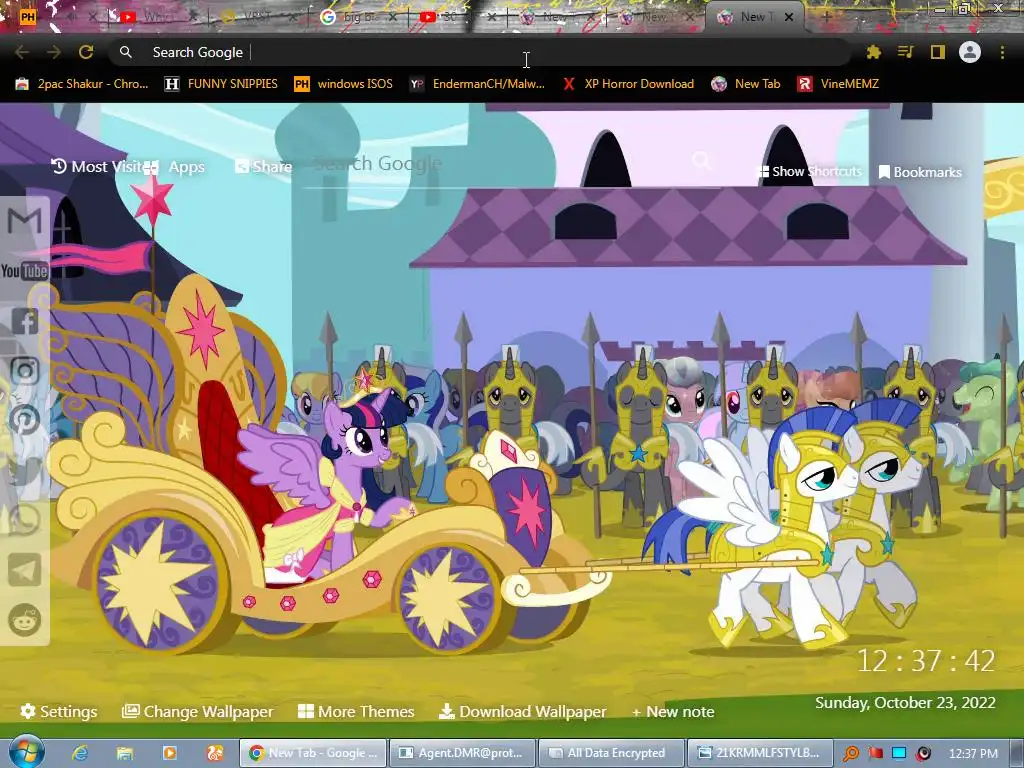Open the EndermanCH/Malw... bookmark
1024x768 pixels.
(477, 84)
